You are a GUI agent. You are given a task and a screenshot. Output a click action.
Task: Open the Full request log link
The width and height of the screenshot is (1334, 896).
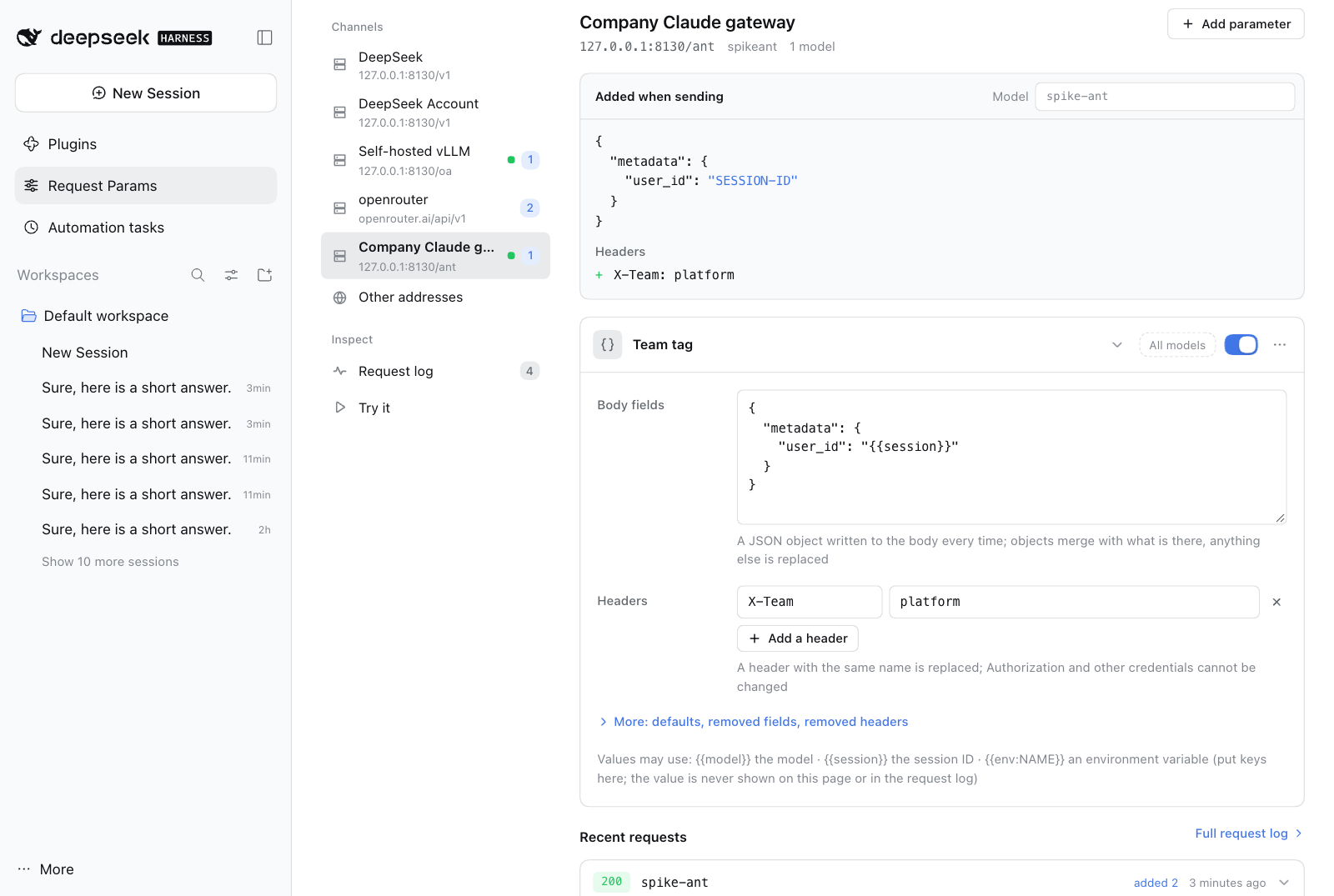point(1248,833)
